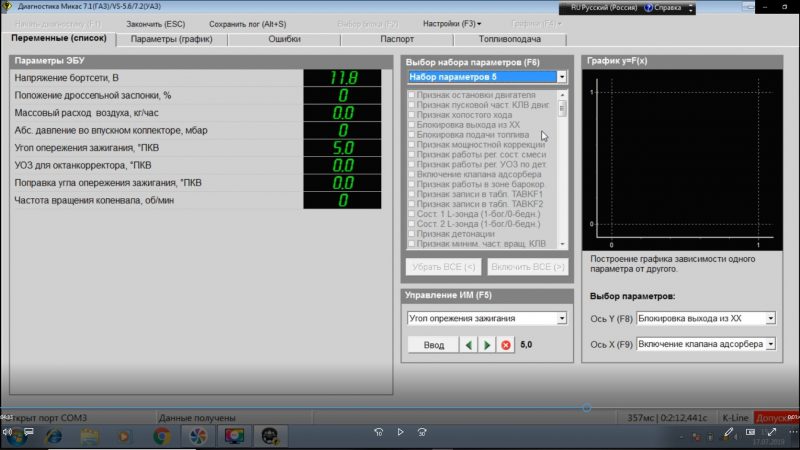Viewport: 800px width, 450px height.
Task: Click the green left arrow decrease button
Action: 469,345
